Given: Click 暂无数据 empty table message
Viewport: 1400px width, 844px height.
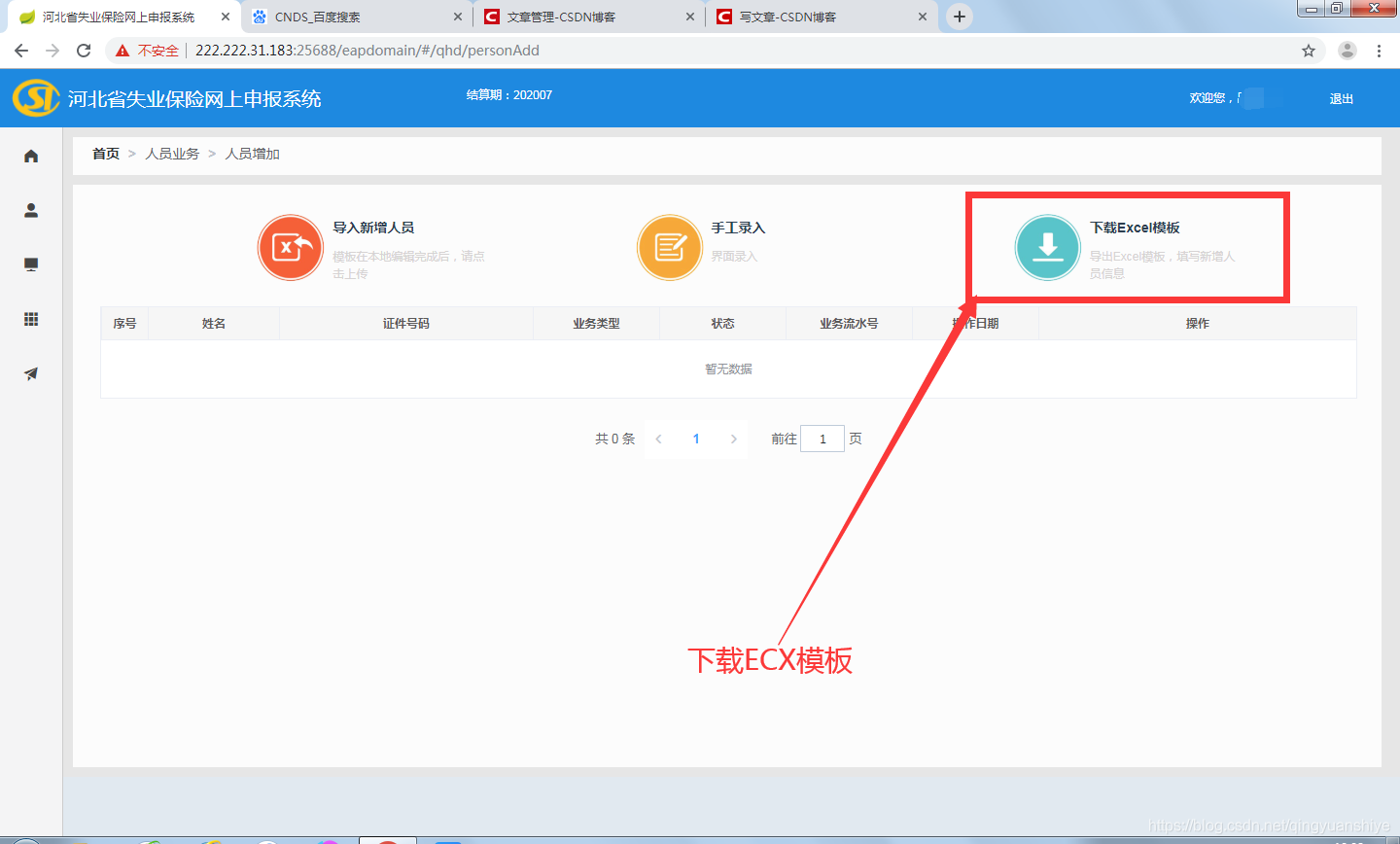Looking at the screenshot, I should [x=728, y=369].
